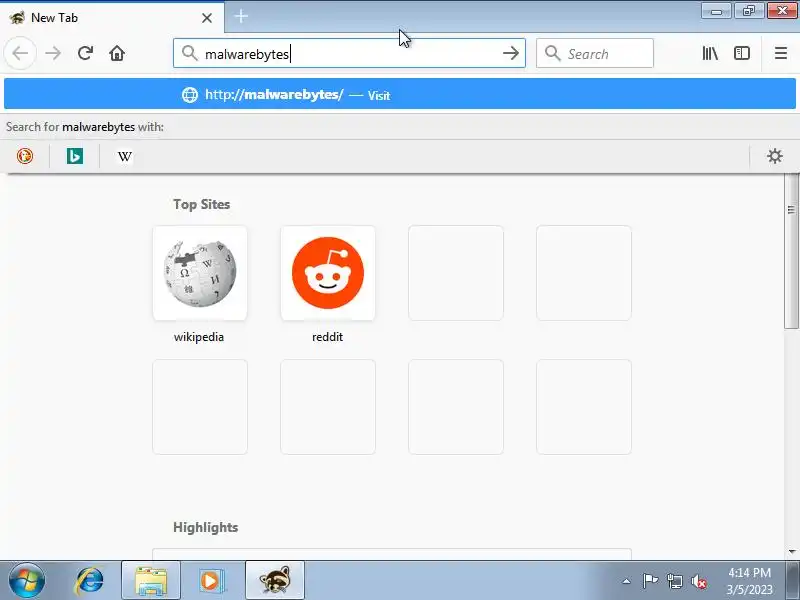Click the go arrow in address bar
800x600 pixels.
pos(511,53)
